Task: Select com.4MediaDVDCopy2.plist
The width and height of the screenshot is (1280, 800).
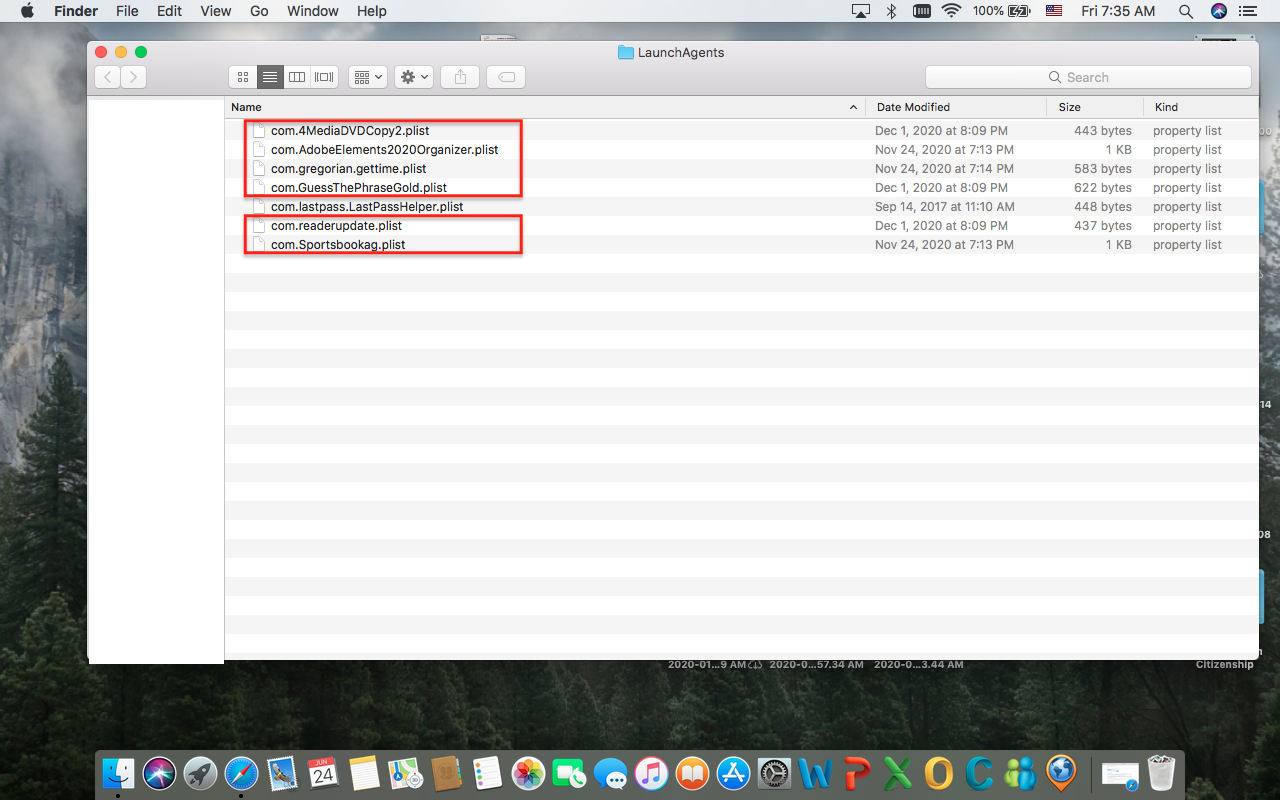Action: pyautogui.click(x=350, y=131)
